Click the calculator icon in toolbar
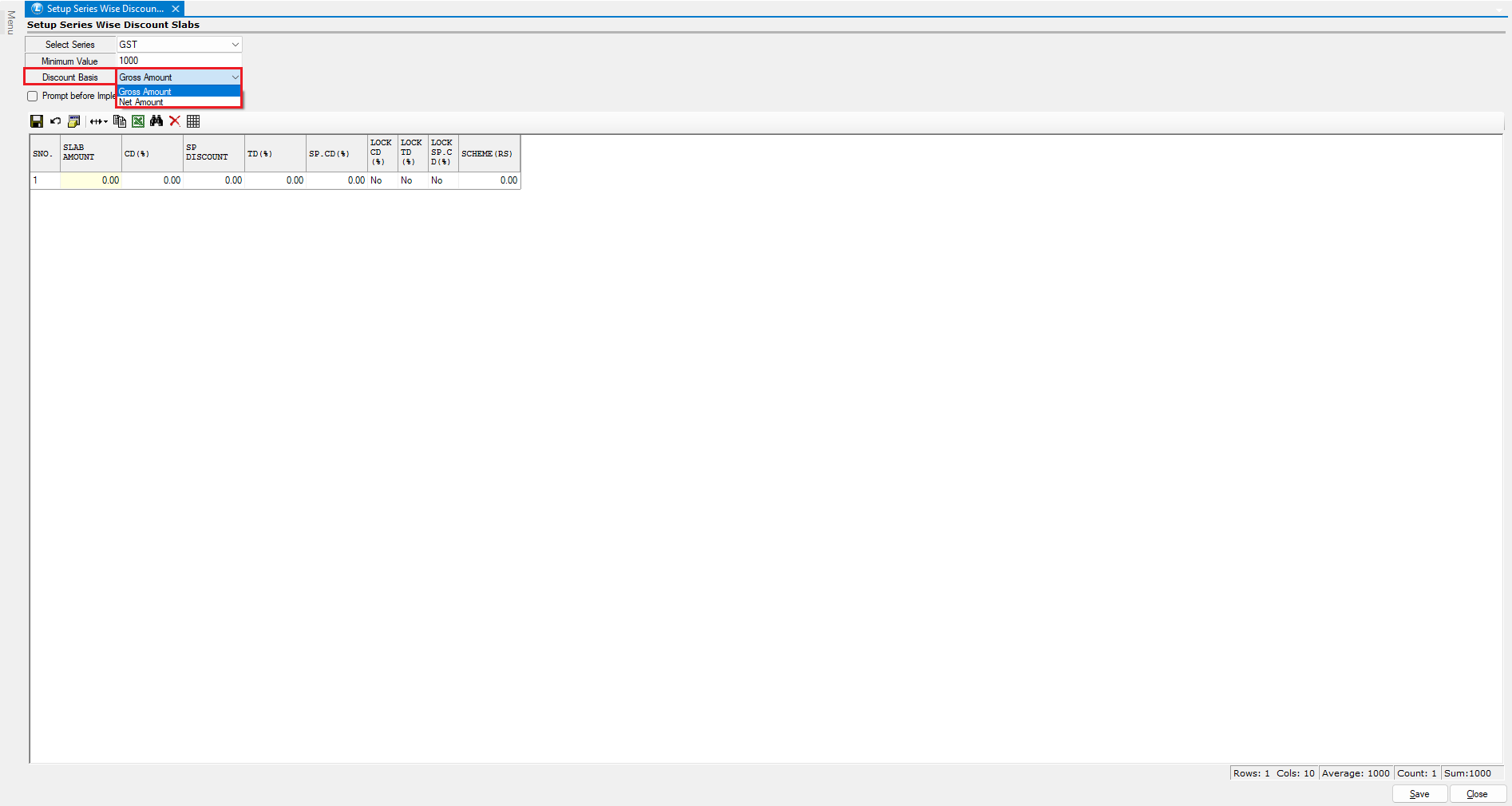 [x=74, y=121]
